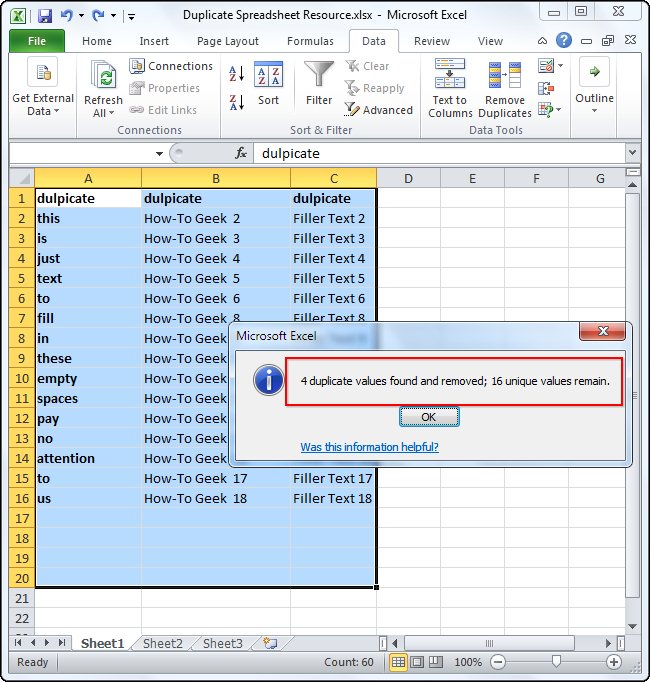Viewport: 650px width, 682px height.
Task: Open the File tab
Action: [37, 41]
